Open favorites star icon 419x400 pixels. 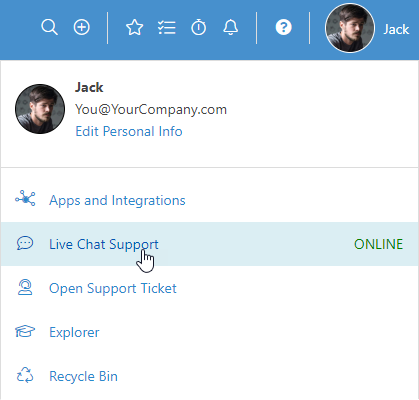pos(135,27)
